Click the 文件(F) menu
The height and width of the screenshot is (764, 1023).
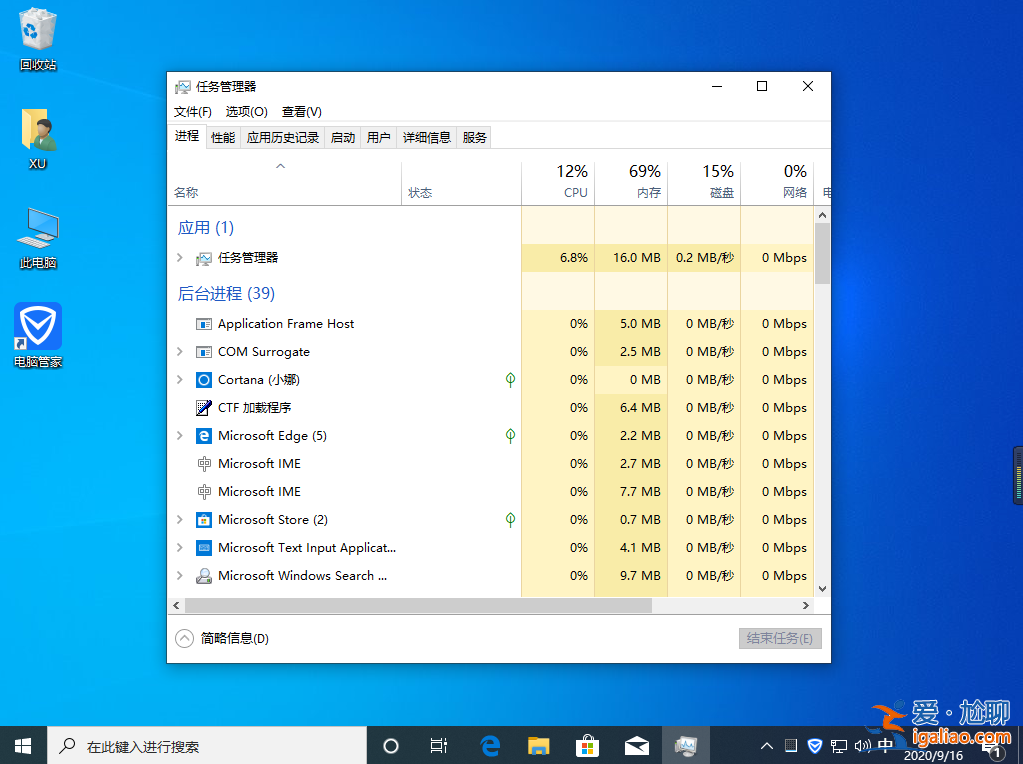pyautogui.click(x=193, y=111)
